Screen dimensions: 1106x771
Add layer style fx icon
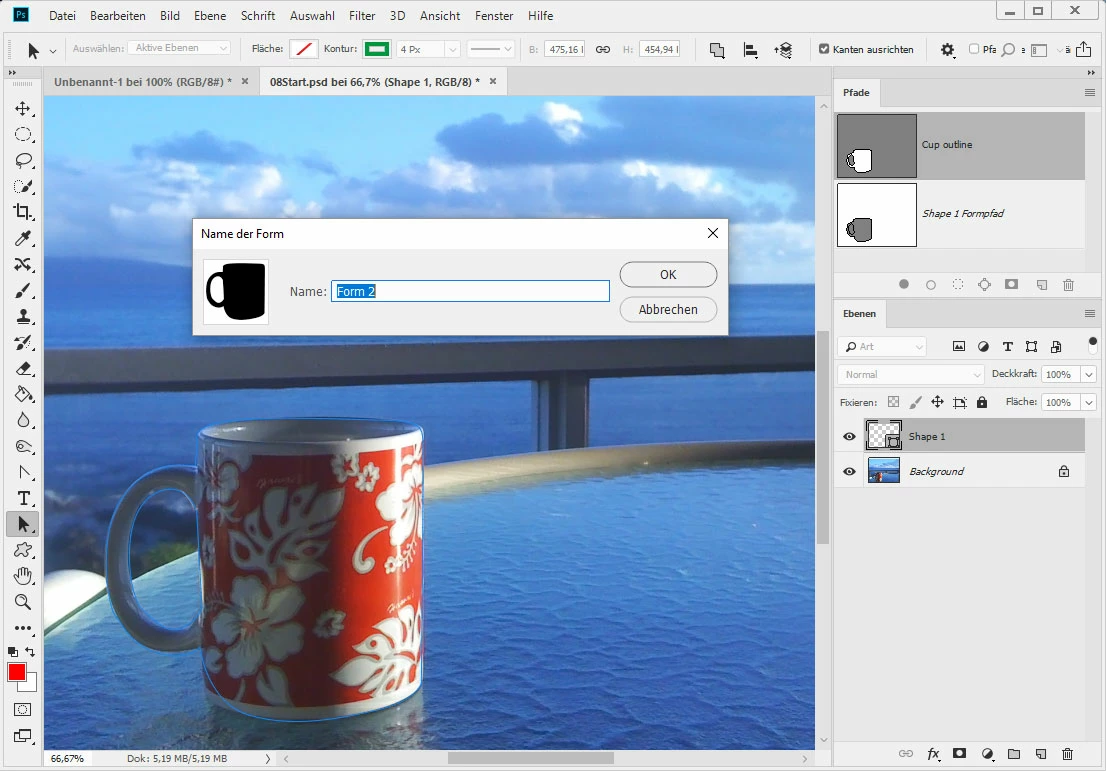(x=933, y=754)
